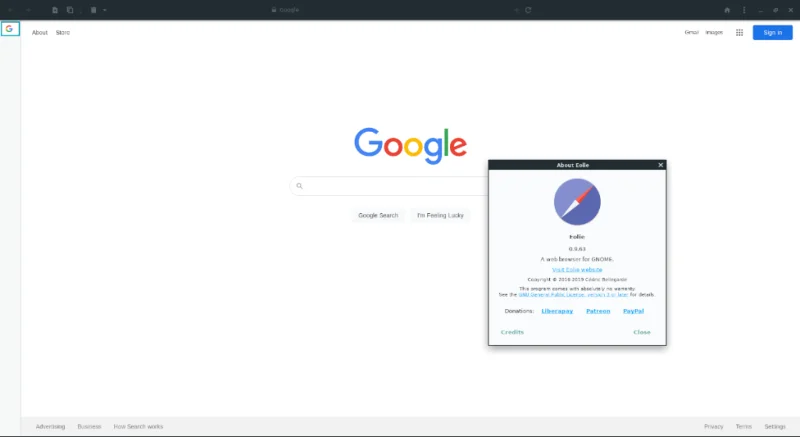This screenshot has height=437, width=800.
Task: Click the overlapping pages toolbar icon
Action: click(x=70, y=10)
